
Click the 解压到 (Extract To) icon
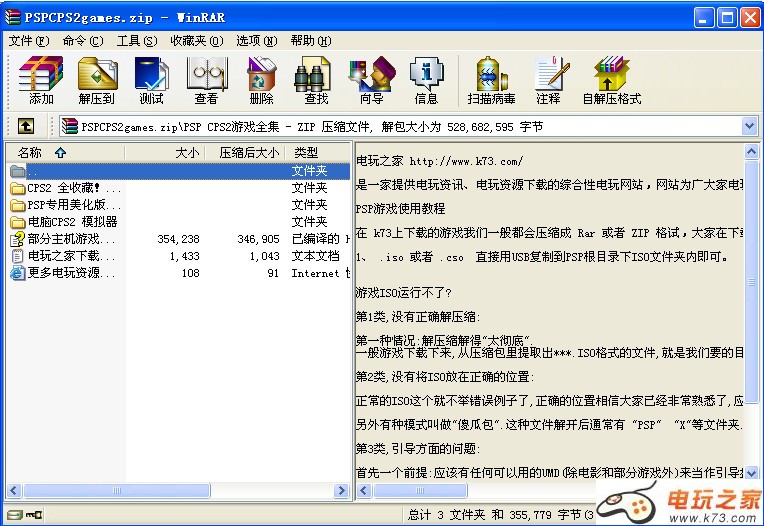97,80
